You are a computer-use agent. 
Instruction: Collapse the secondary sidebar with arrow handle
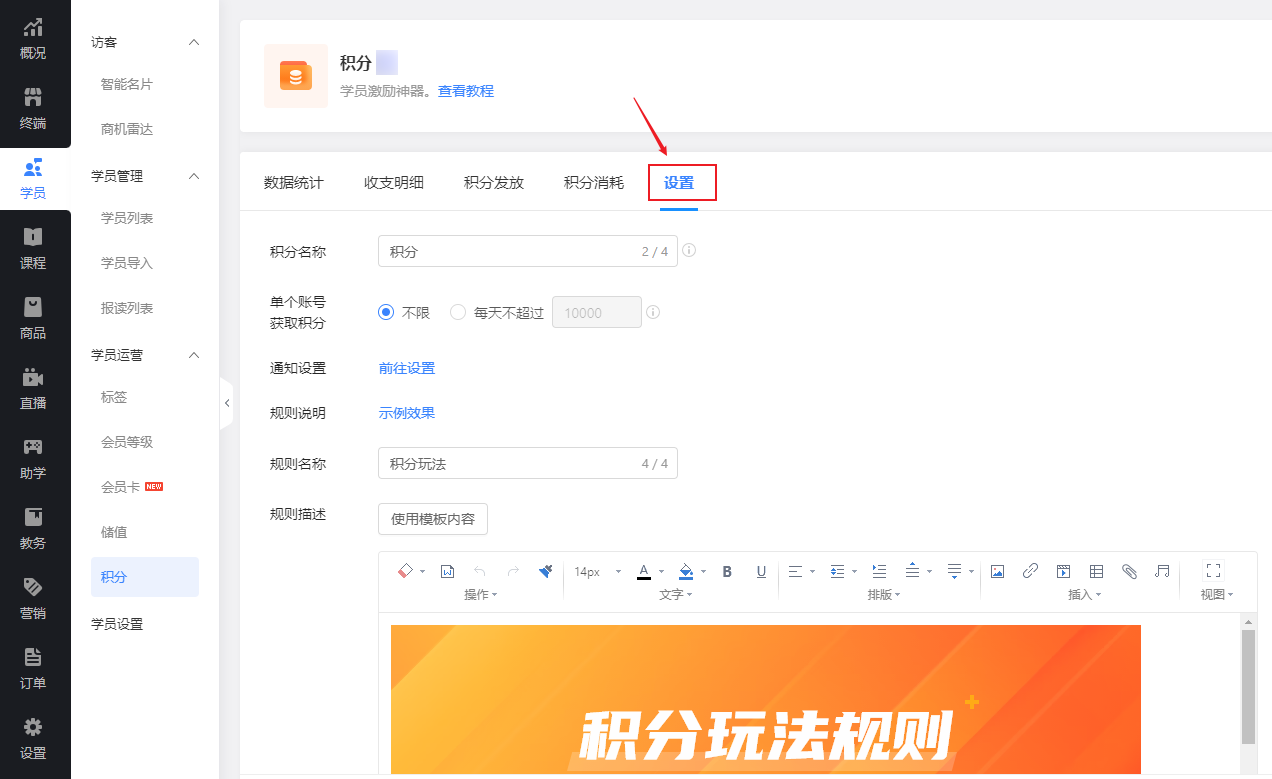(226, 403)
